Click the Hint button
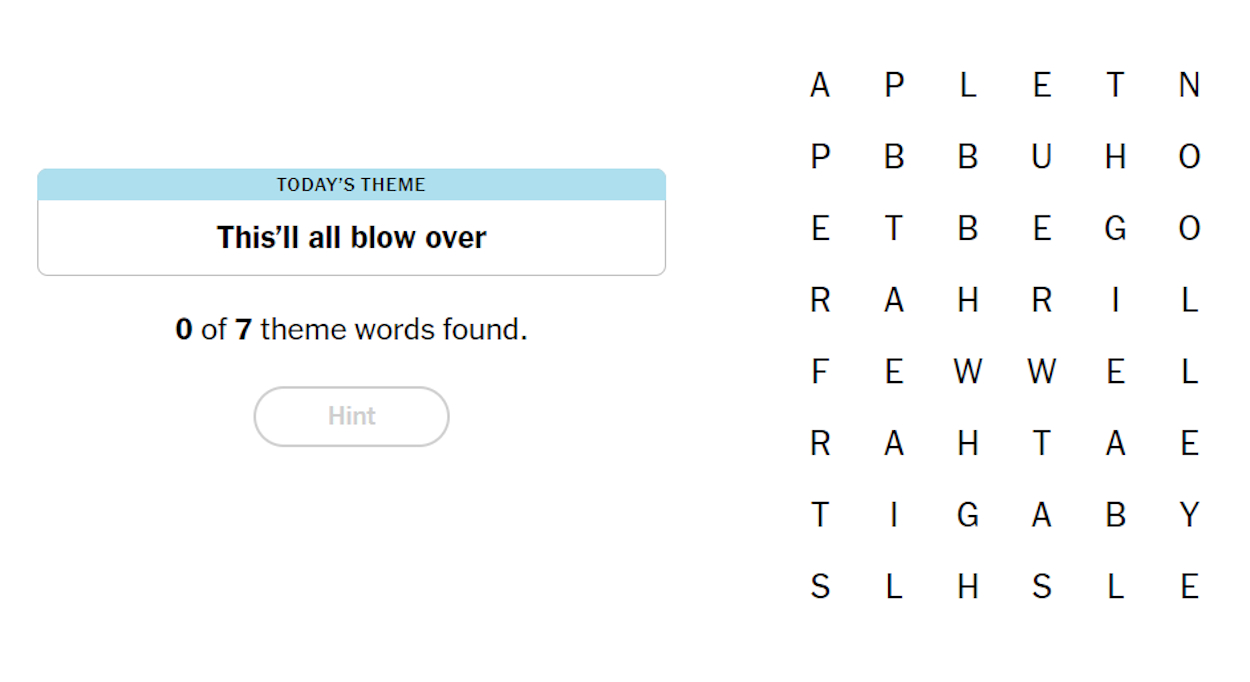Viewport: 1250px width, 682px height. 351,416
